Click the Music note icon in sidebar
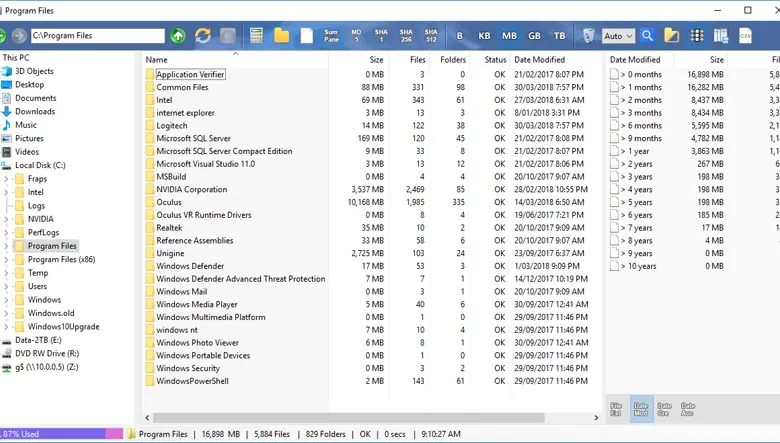The image size is (780, 443). [x=6, y=125]
